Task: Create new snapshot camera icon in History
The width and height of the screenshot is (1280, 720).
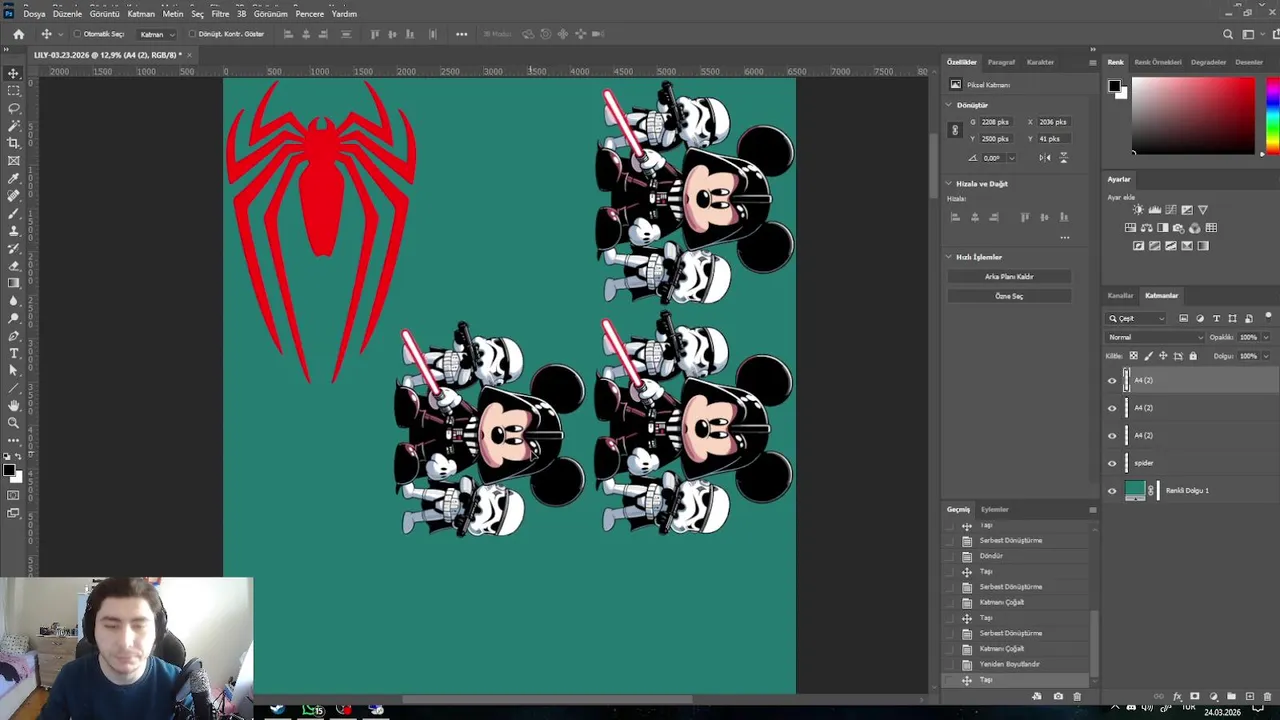Action: coord(1058,696)
